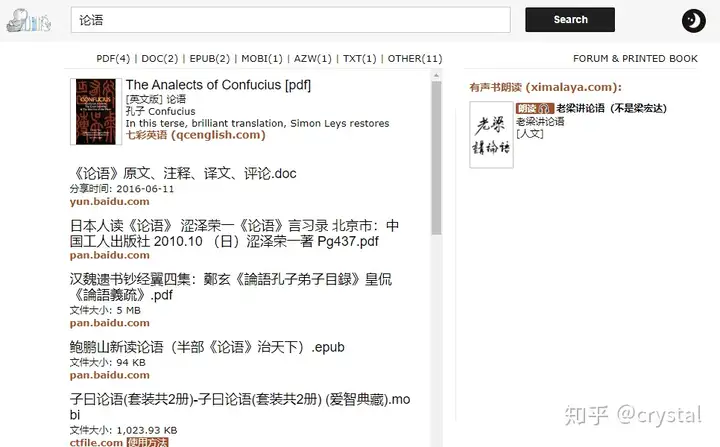Open 日本人读《论语》 涩泽荣一 pdf result
Viewport: 720px width, 447px height.
point(234,233)
